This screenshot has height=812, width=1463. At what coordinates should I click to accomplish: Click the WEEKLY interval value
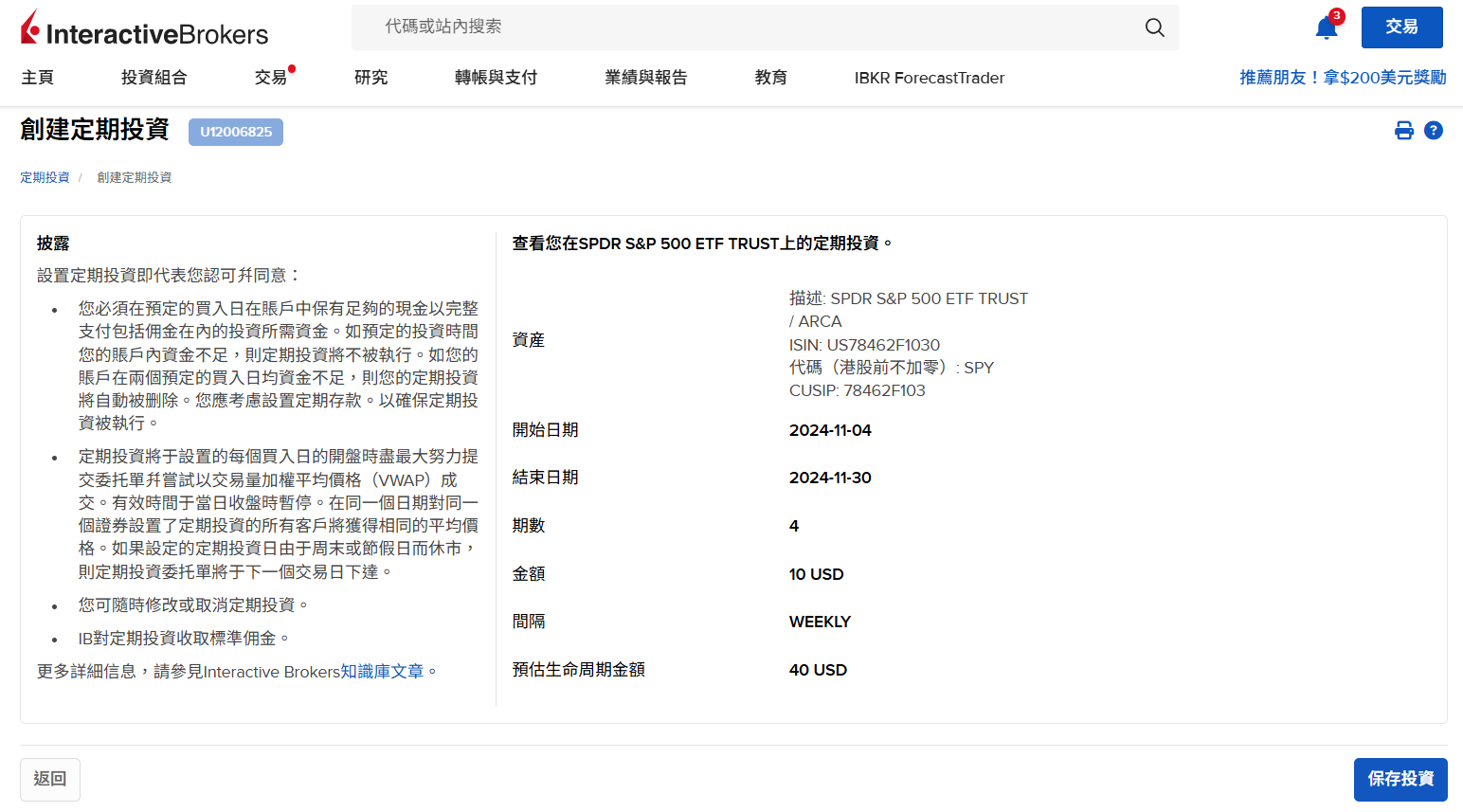pyautogui.click(x=821, y=622)
